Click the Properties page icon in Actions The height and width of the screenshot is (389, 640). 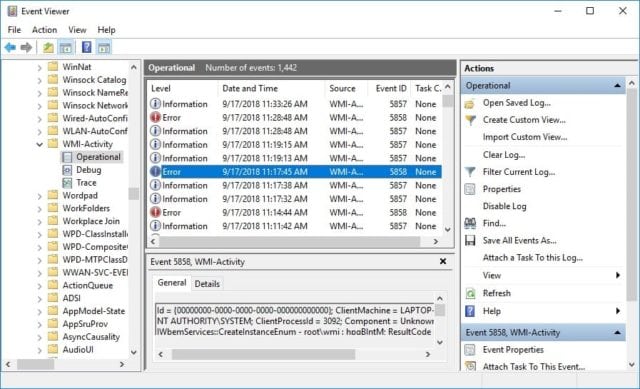(470, 189)
